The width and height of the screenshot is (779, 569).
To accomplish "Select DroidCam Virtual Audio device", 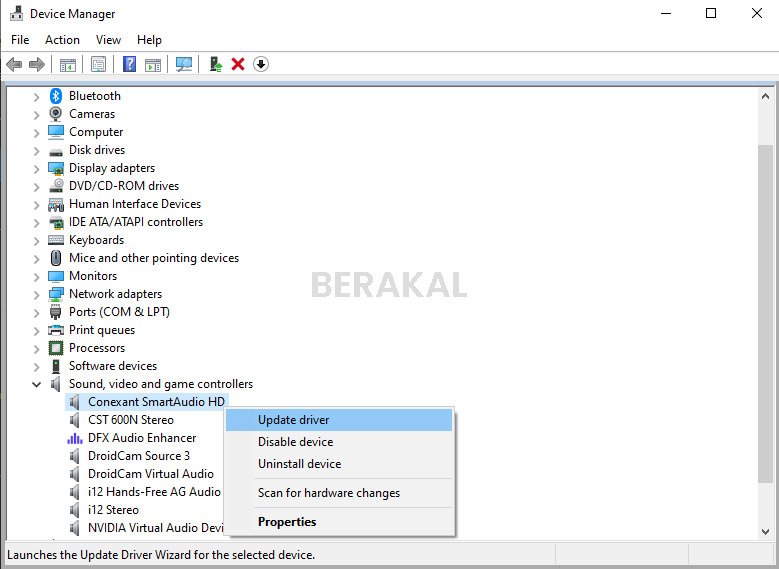I will click(151, 474).
